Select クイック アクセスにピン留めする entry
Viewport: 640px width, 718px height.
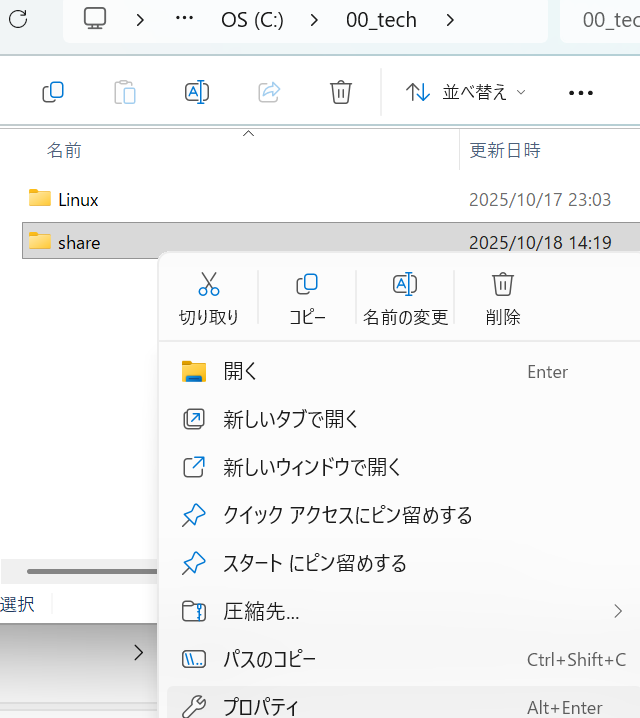pyautogui.click(x=399, y=516)
